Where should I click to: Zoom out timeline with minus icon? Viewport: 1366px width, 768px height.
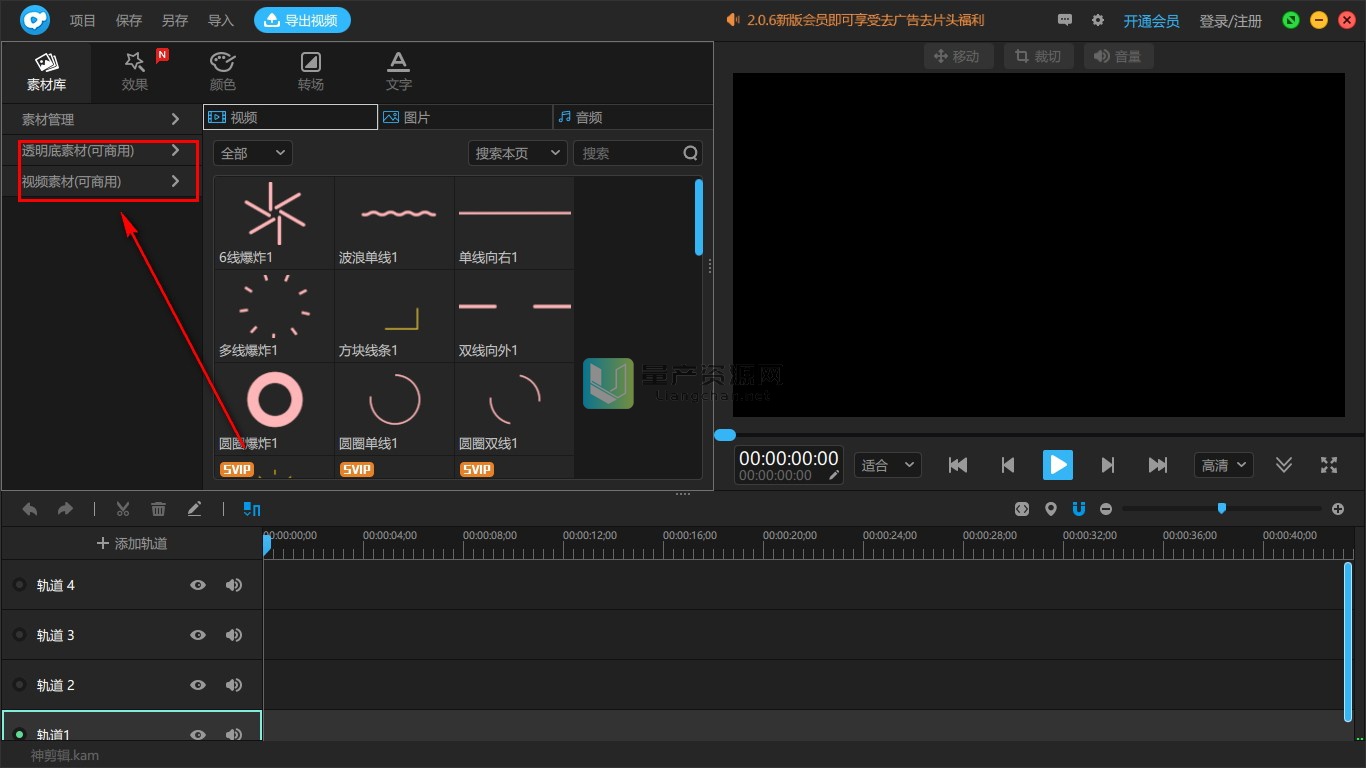(x=1106, y=509)
